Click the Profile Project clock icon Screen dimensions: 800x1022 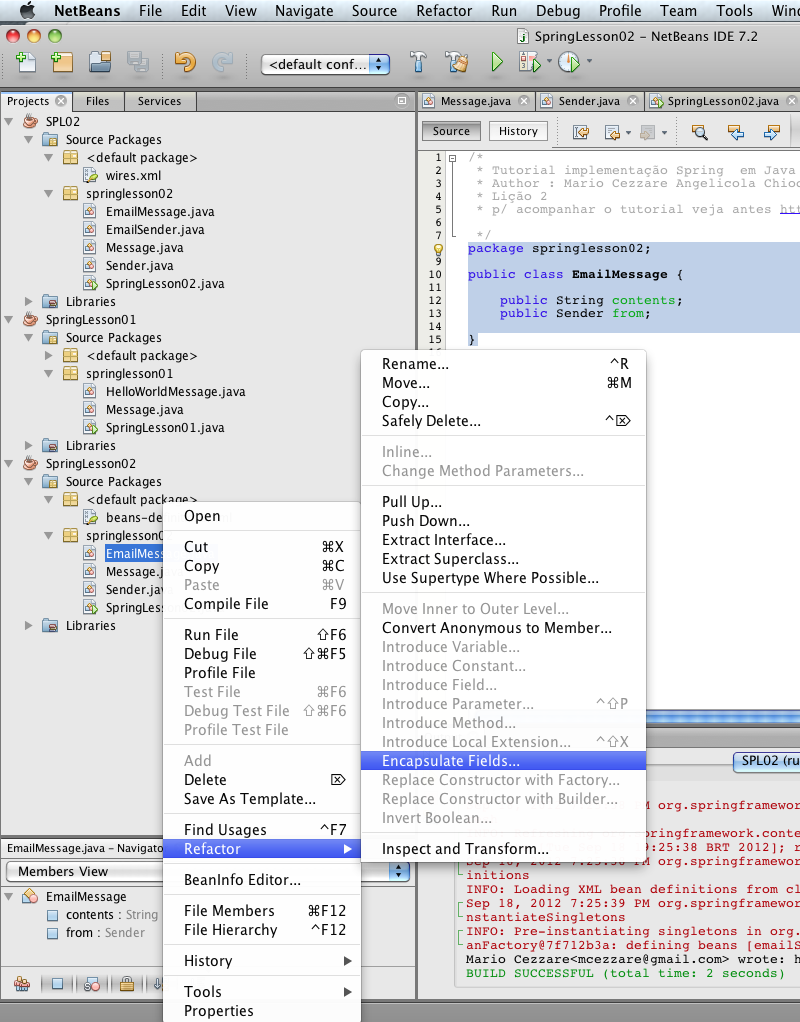(x=569, y=62)
